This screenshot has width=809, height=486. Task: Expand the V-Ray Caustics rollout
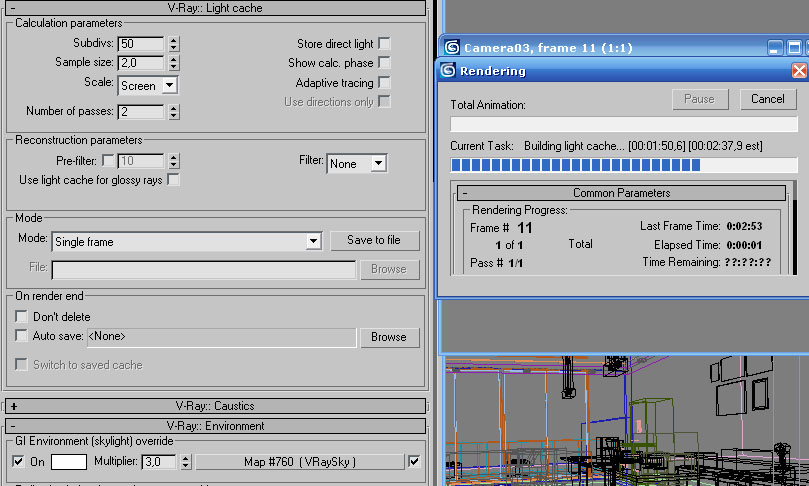point(215,406)
